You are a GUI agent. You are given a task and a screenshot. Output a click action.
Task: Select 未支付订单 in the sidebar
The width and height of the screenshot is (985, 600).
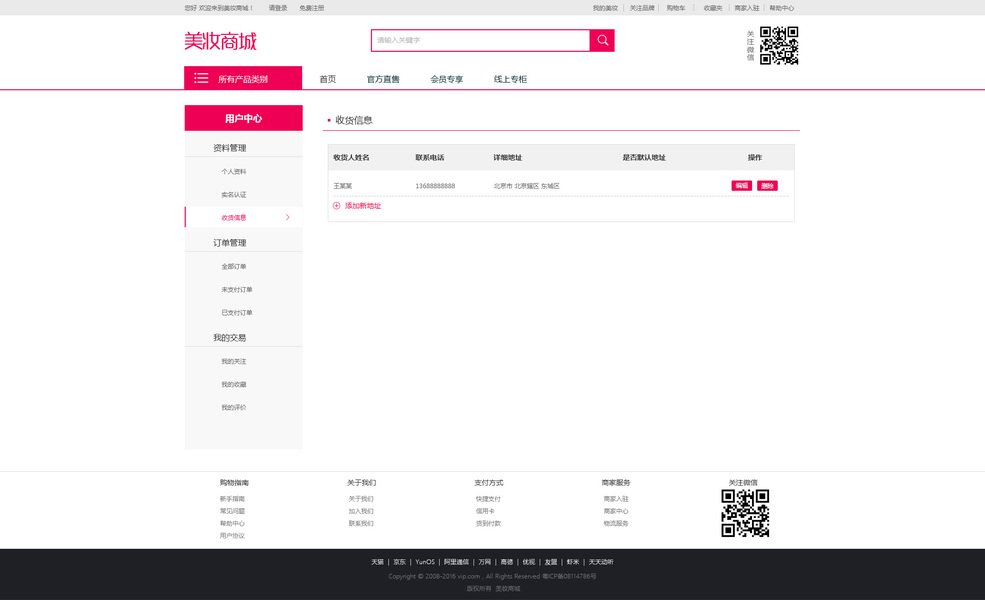tap(237, 290)
